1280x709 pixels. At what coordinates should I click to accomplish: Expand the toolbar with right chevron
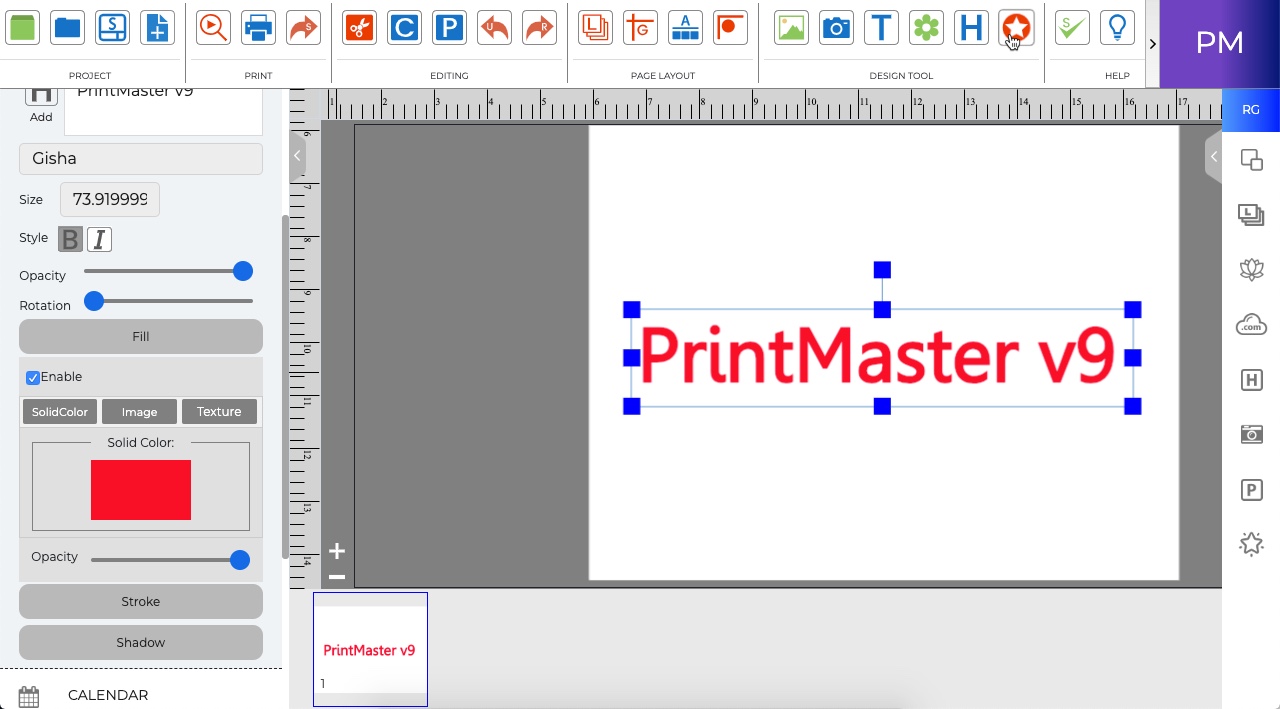click(x=1152, y=44)
